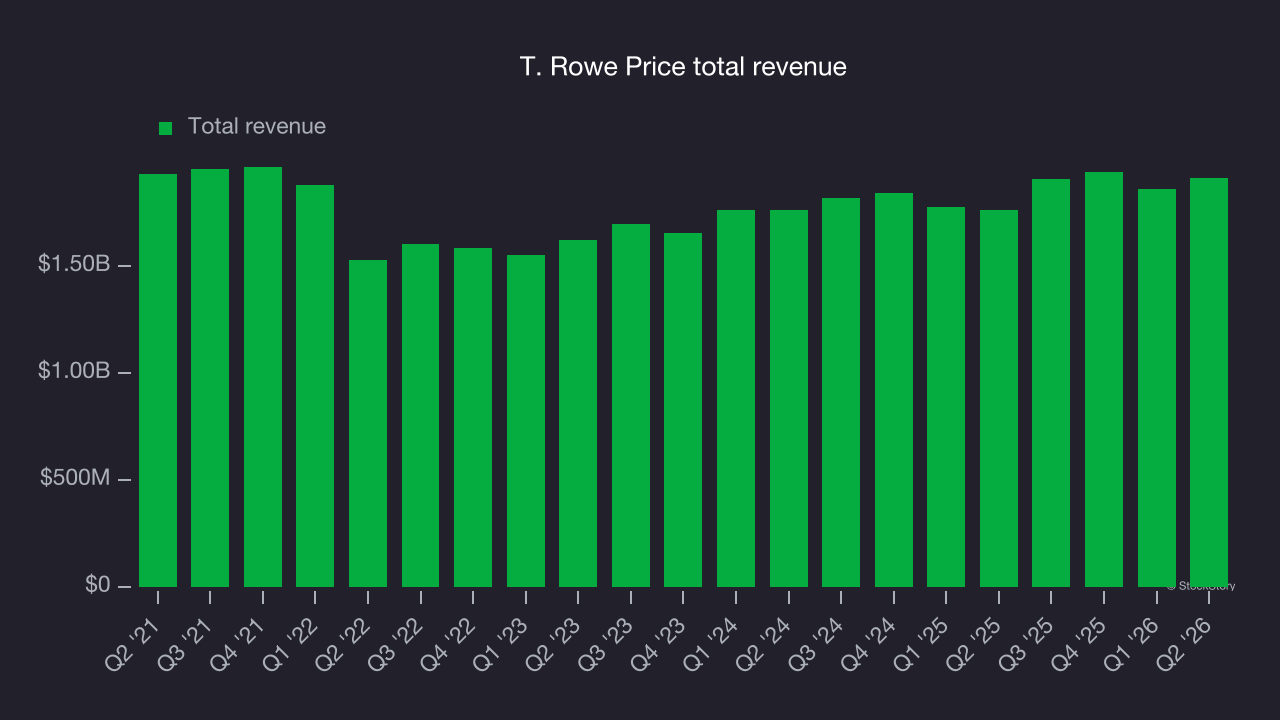Click the green Total revenue legend swatch

pyautogui.click(x=166, y=128)
